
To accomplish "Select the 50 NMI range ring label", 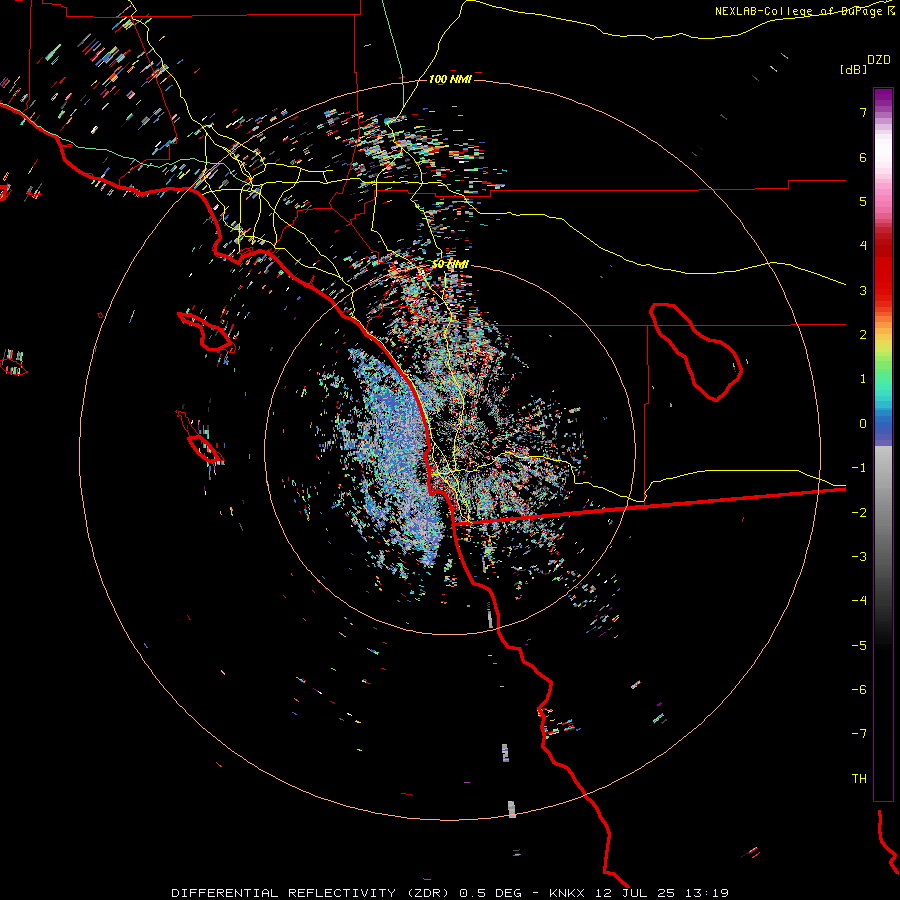I will click(450, 264).
